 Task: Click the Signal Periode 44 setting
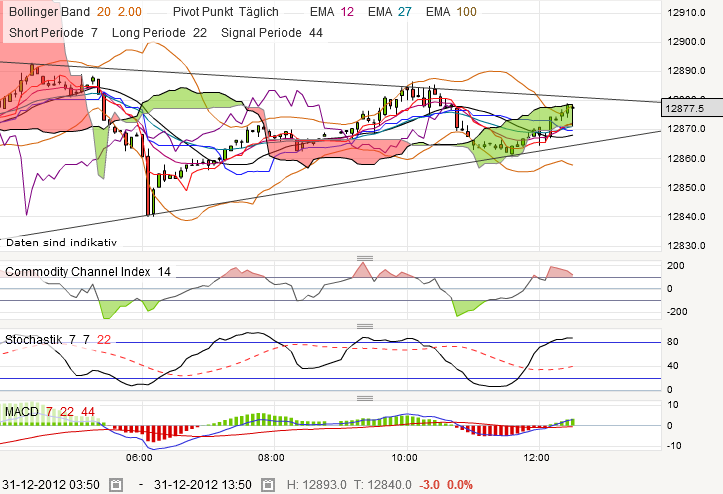pos(272,33)
